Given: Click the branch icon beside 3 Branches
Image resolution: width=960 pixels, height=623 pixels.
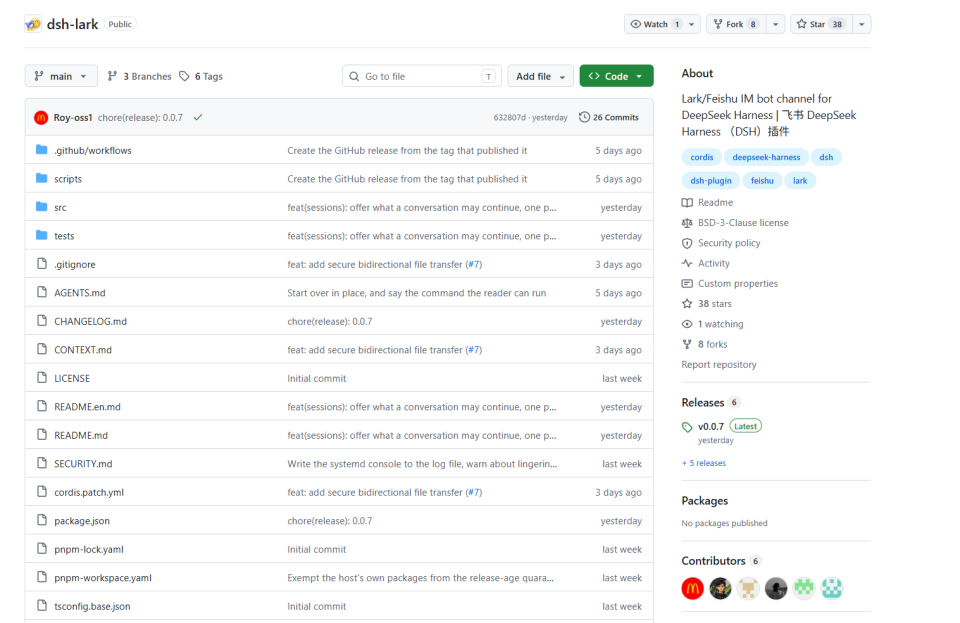Looking at the screenshot, I should (112, 76).
